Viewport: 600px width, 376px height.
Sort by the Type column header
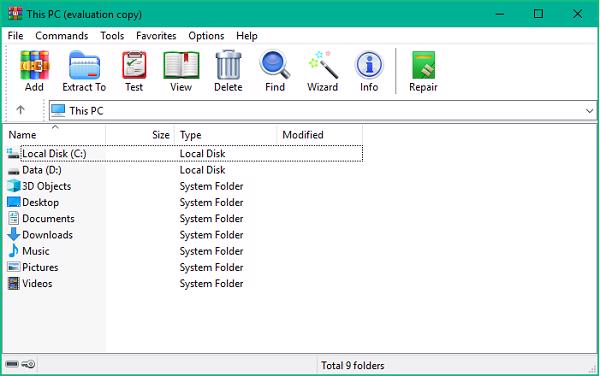coord(226,135)
